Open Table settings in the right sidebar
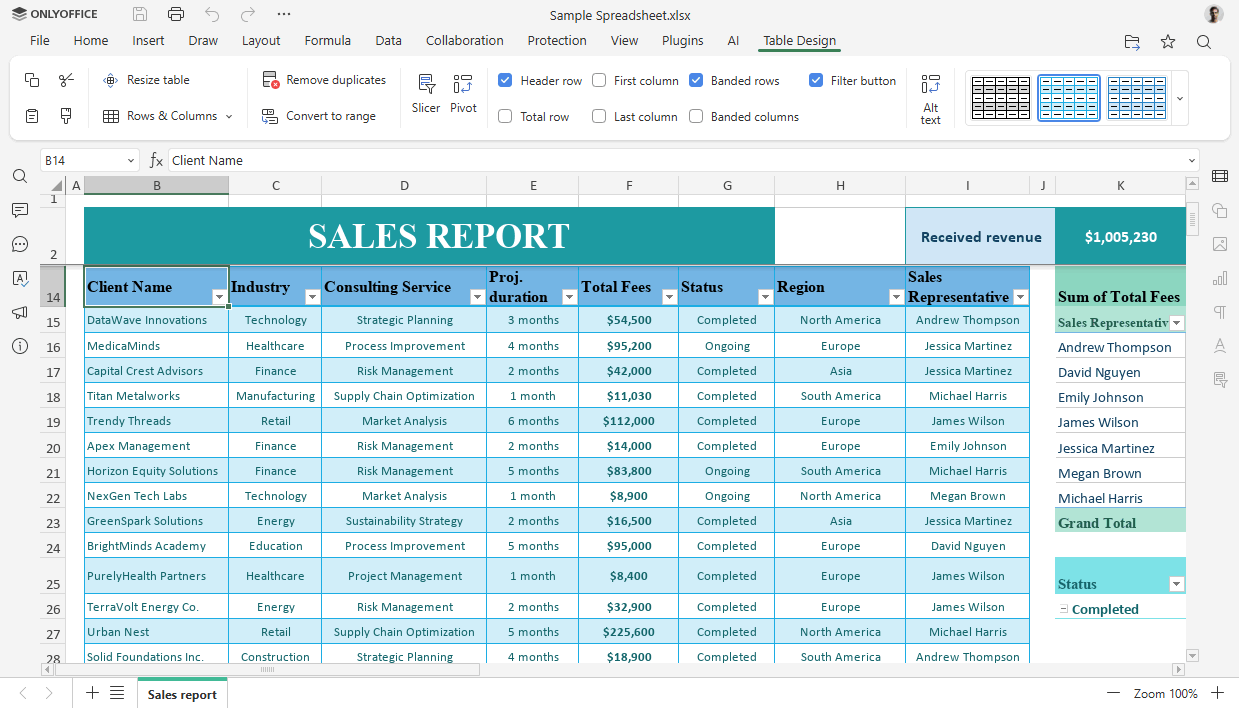This screenshot has width=1239, height=708. tap(1219, 176)
